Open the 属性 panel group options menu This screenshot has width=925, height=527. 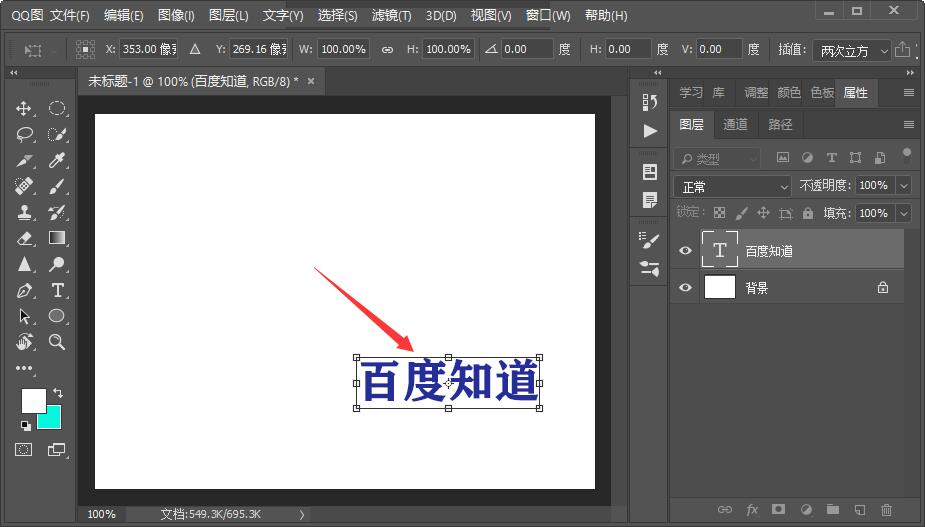coord(908,93)
